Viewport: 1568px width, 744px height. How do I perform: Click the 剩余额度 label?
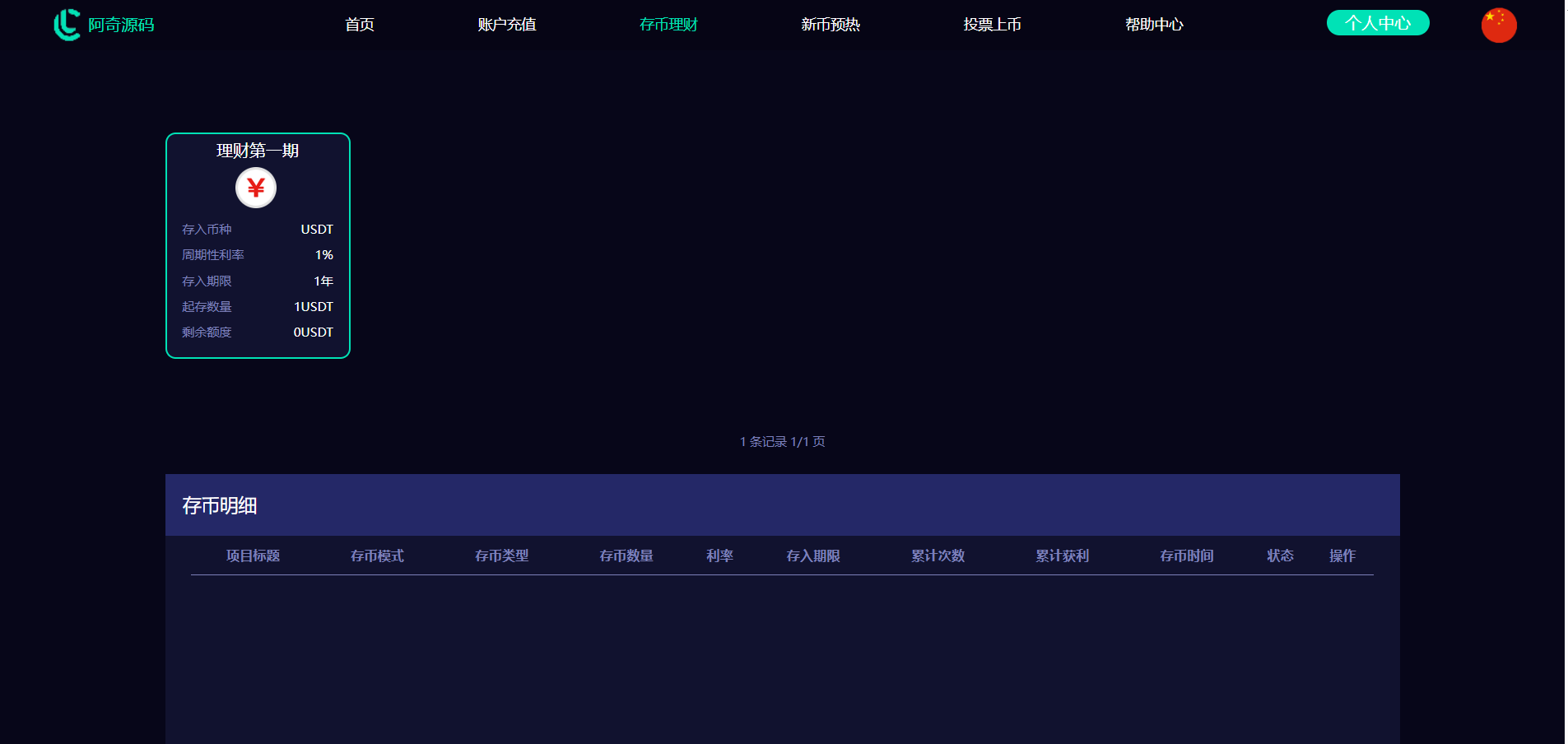pyautogui.click(x=207, y=332)
